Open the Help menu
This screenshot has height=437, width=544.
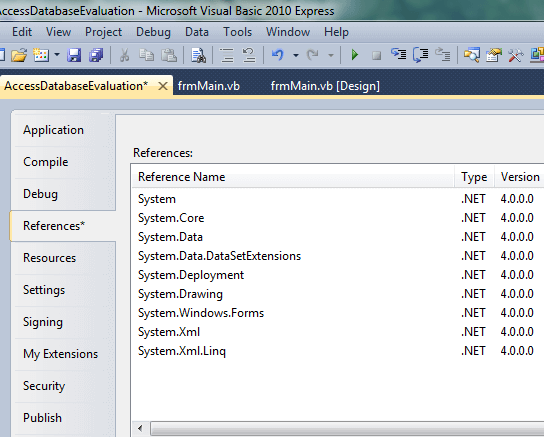tap(336, 32)
